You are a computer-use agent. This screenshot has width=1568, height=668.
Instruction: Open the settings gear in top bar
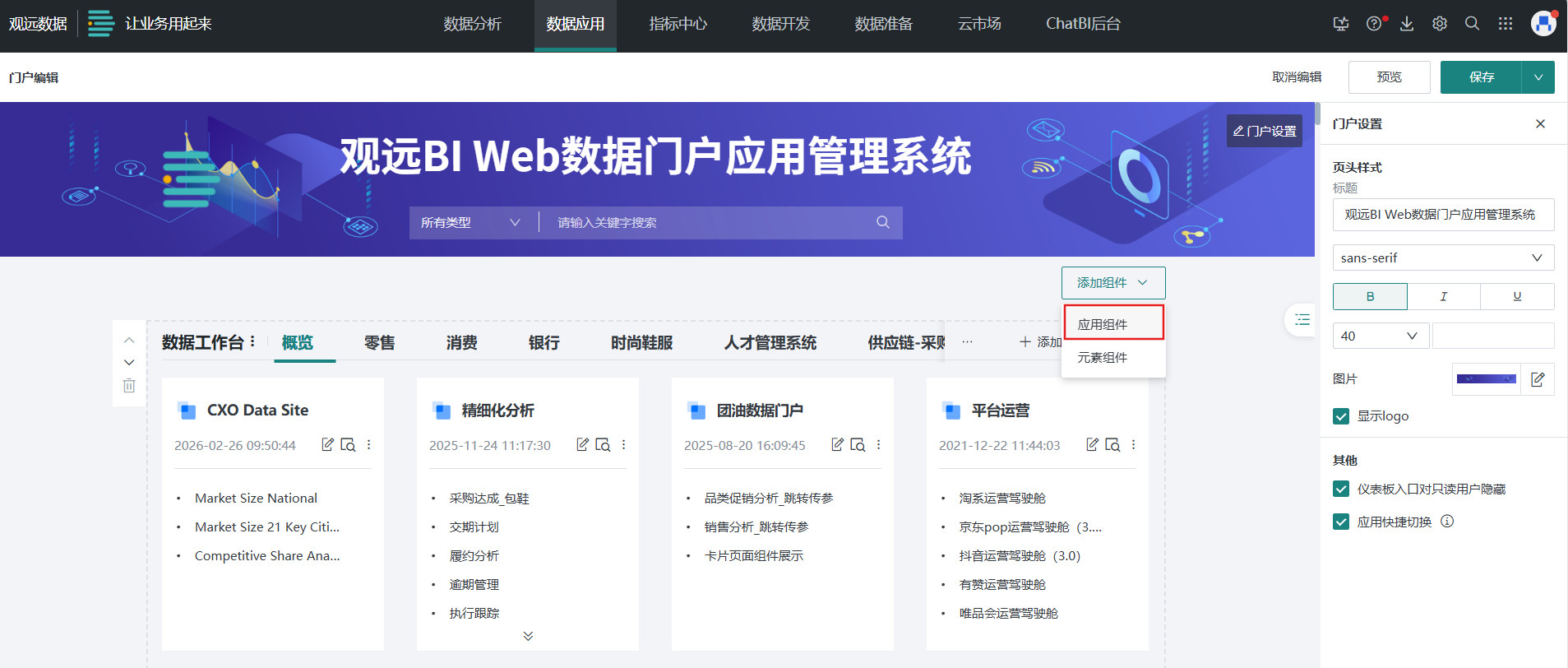click(1439, 24)
